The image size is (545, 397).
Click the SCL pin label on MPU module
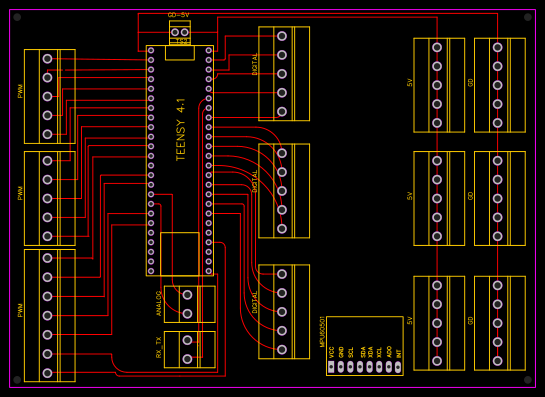tap(351, 353)
